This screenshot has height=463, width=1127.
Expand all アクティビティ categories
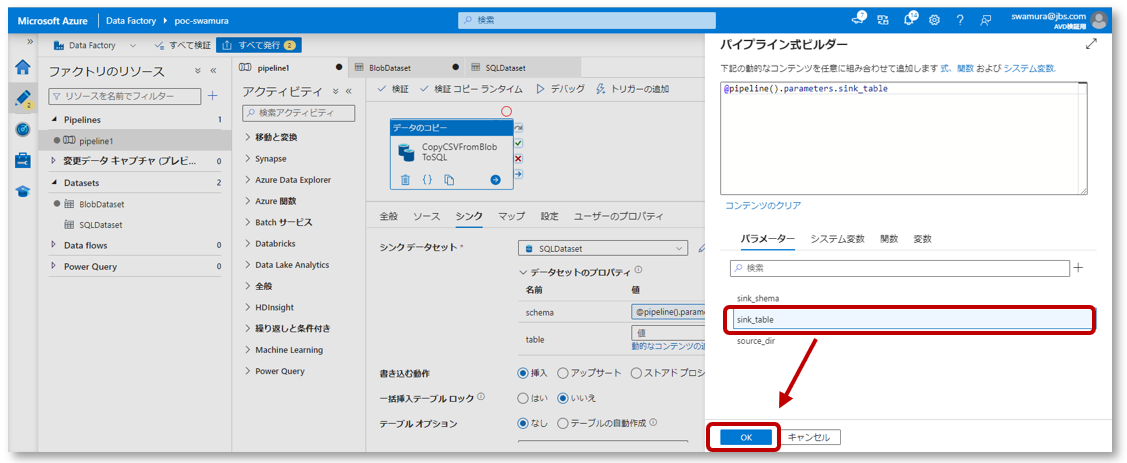click(334, 91)
